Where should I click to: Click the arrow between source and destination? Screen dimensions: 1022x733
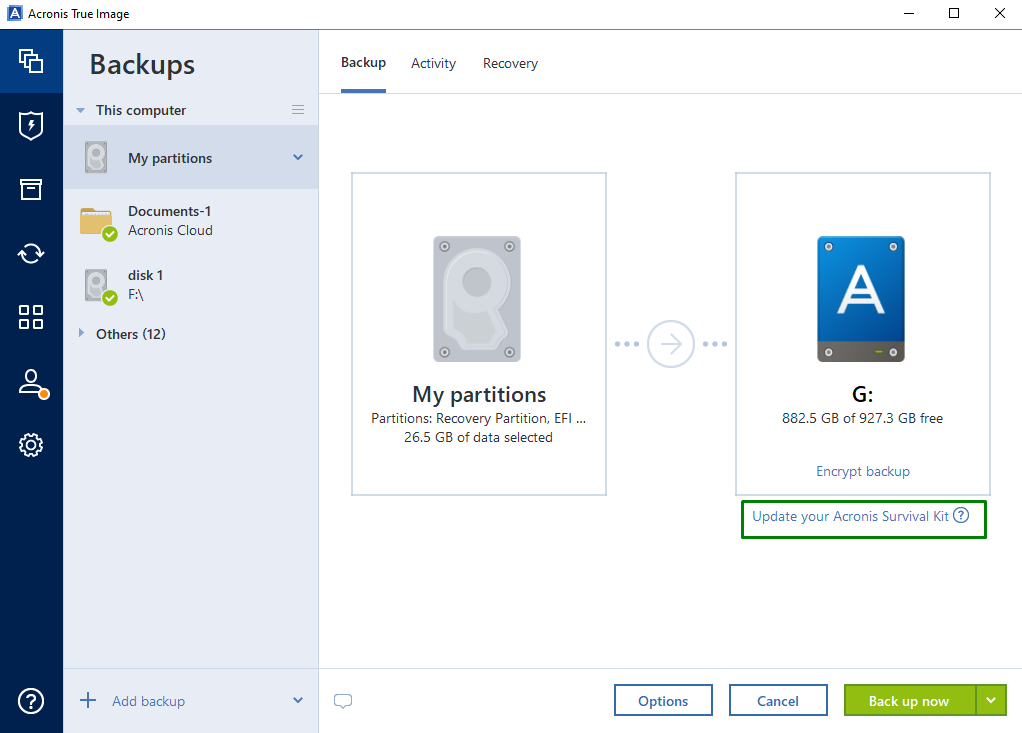pyautogui.click(x=671, y=343)
